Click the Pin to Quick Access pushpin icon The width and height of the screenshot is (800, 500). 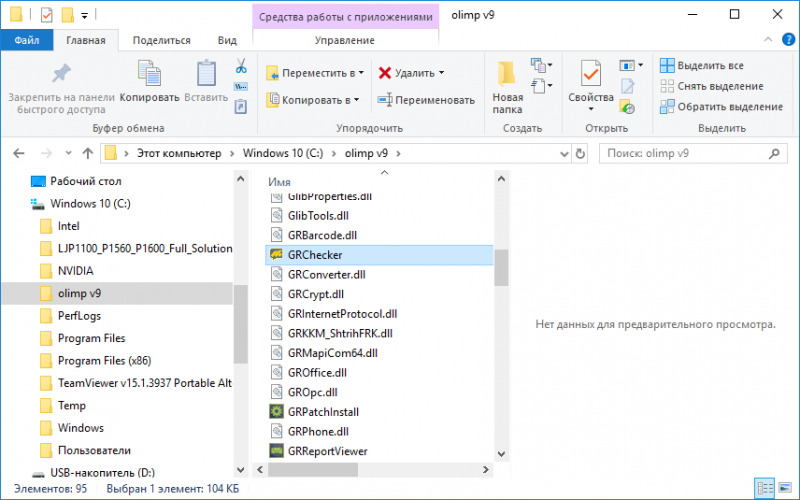(x=61, y=73)
